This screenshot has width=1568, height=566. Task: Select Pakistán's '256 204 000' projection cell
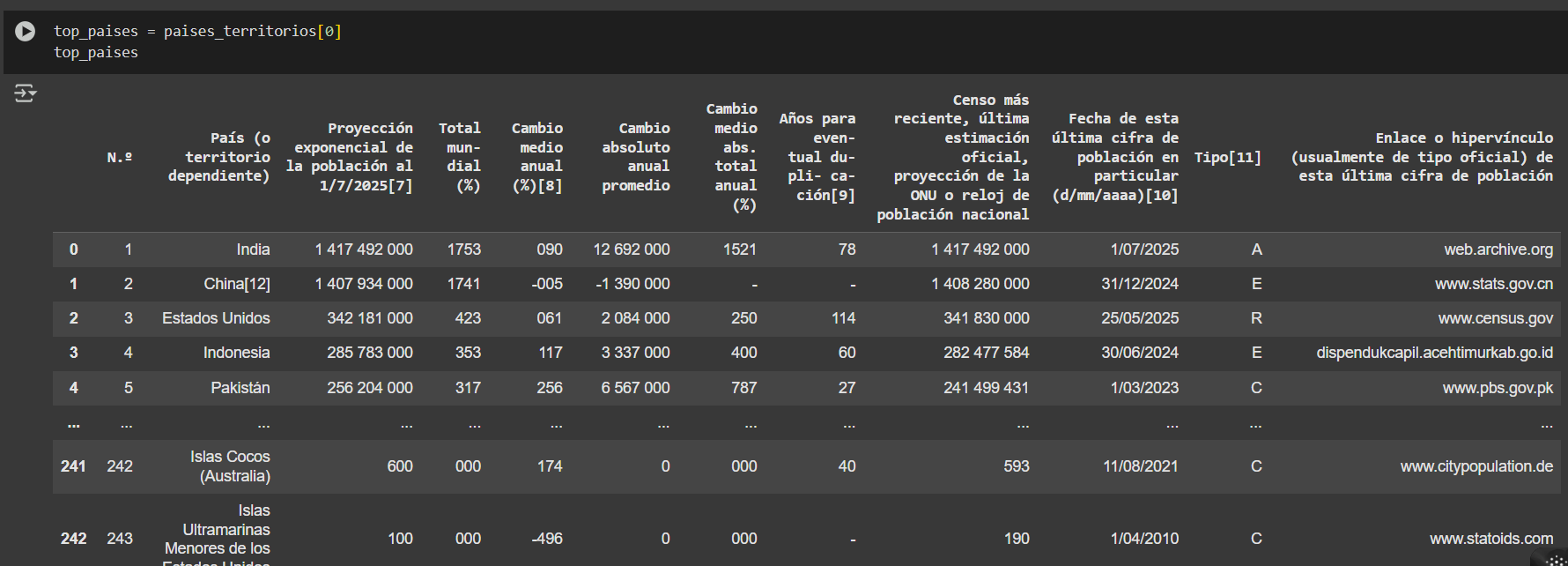point(370,388)
